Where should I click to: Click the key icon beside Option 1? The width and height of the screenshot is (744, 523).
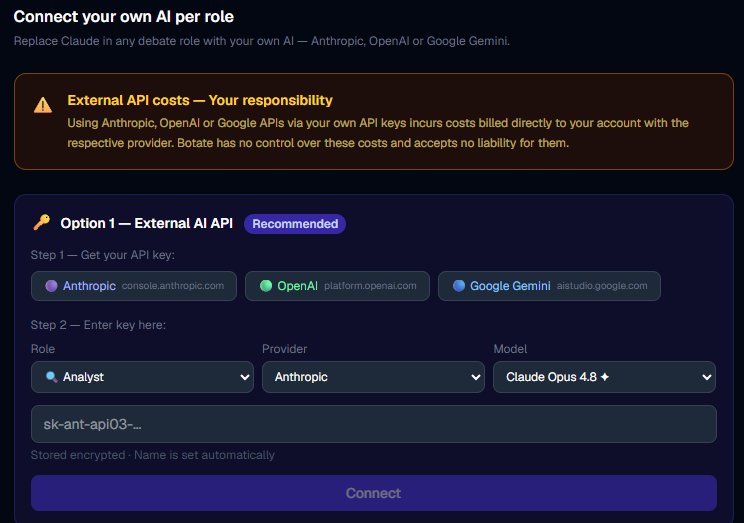tap(42, 222)
